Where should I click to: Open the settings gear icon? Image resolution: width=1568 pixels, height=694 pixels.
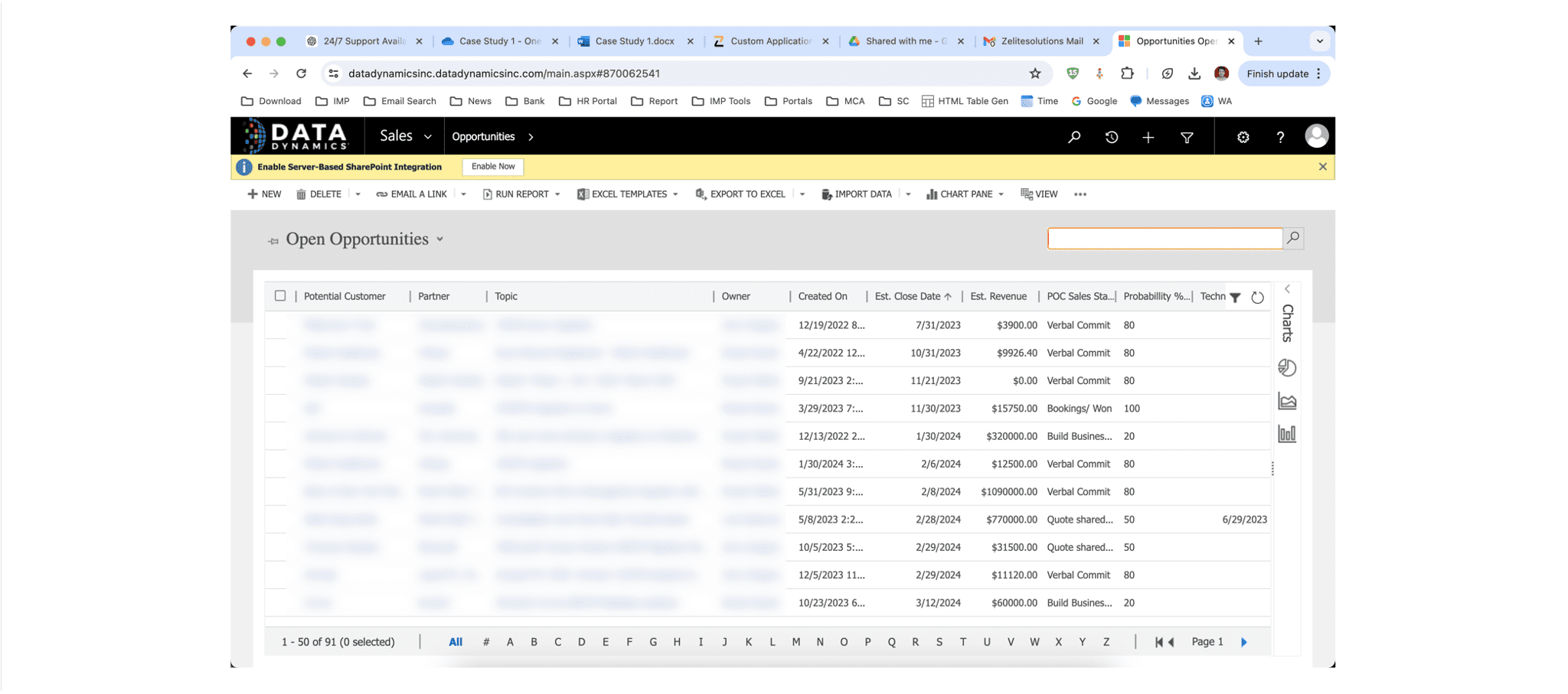1243,137
